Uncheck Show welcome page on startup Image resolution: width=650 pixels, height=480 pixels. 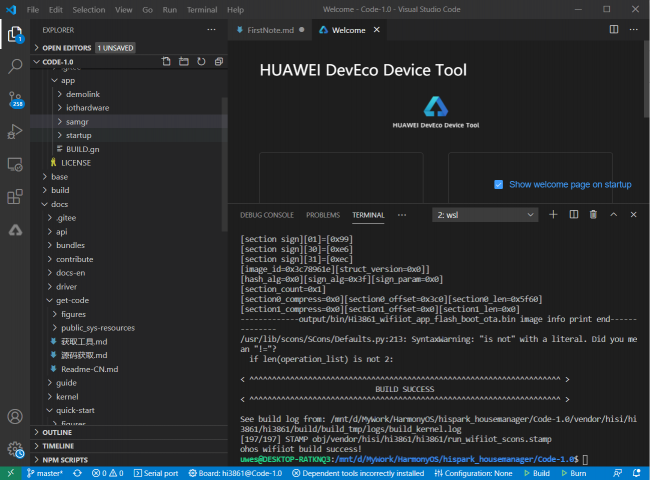[499, 184]
